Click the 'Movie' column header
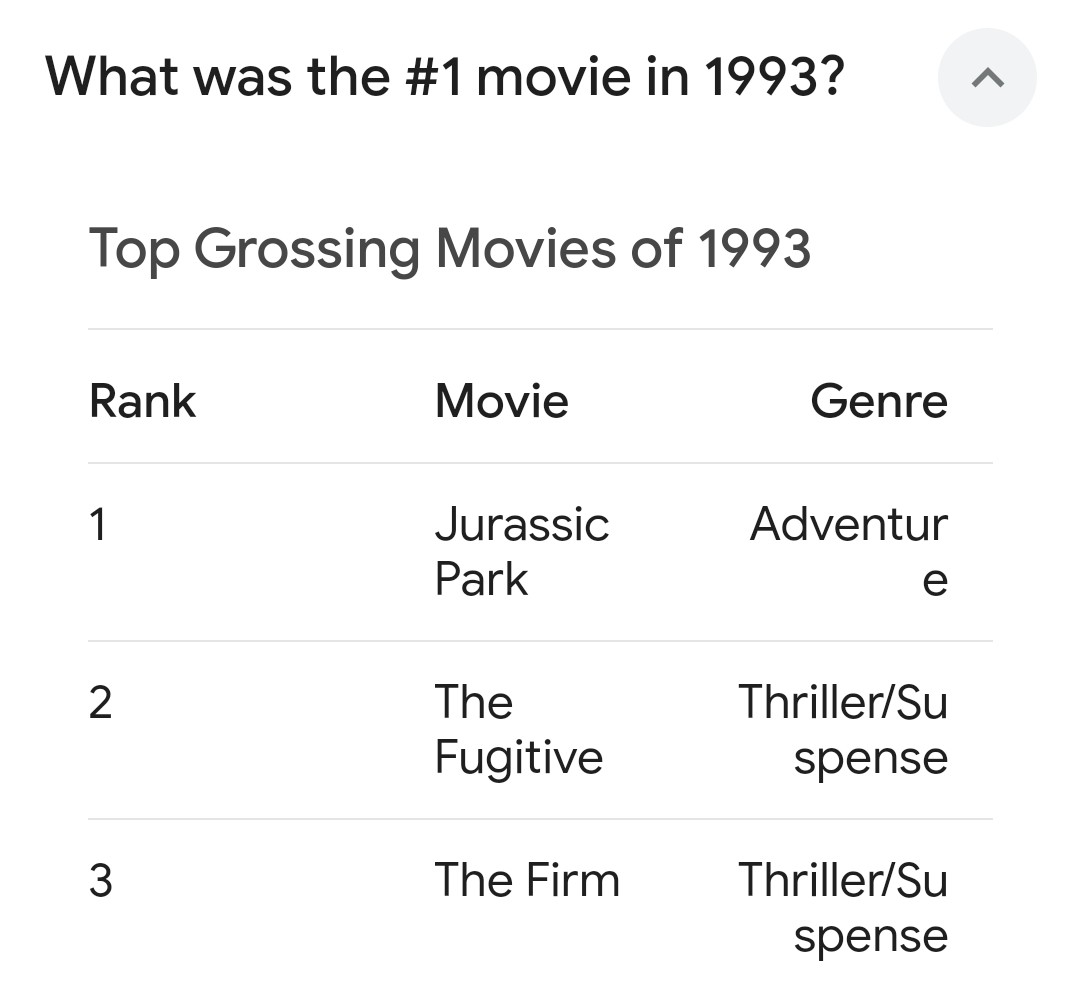The height and width of the screenshot is (988, 1080). [x=502, y=401]
